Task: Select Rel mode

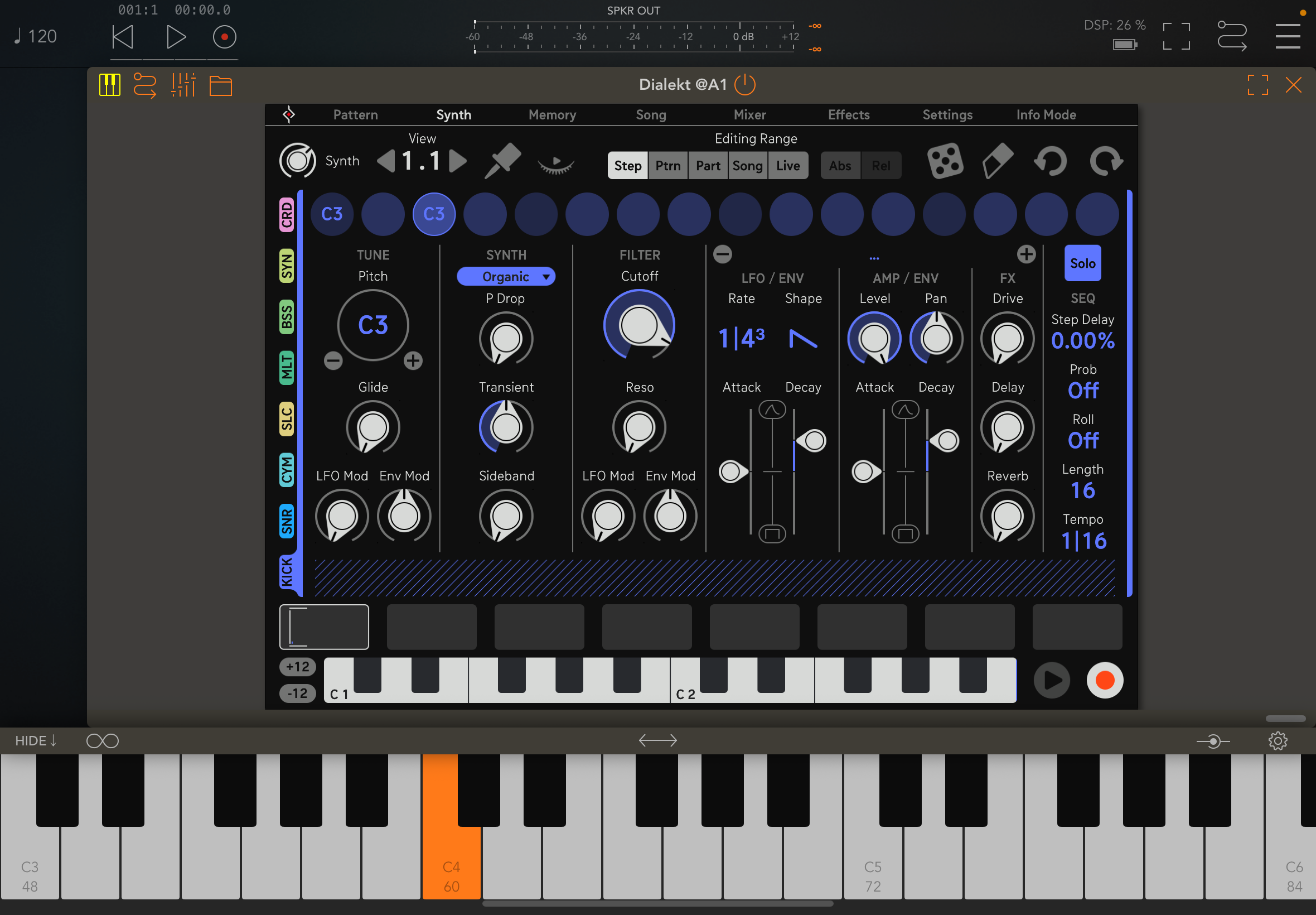Action: (x=880, y=166)
